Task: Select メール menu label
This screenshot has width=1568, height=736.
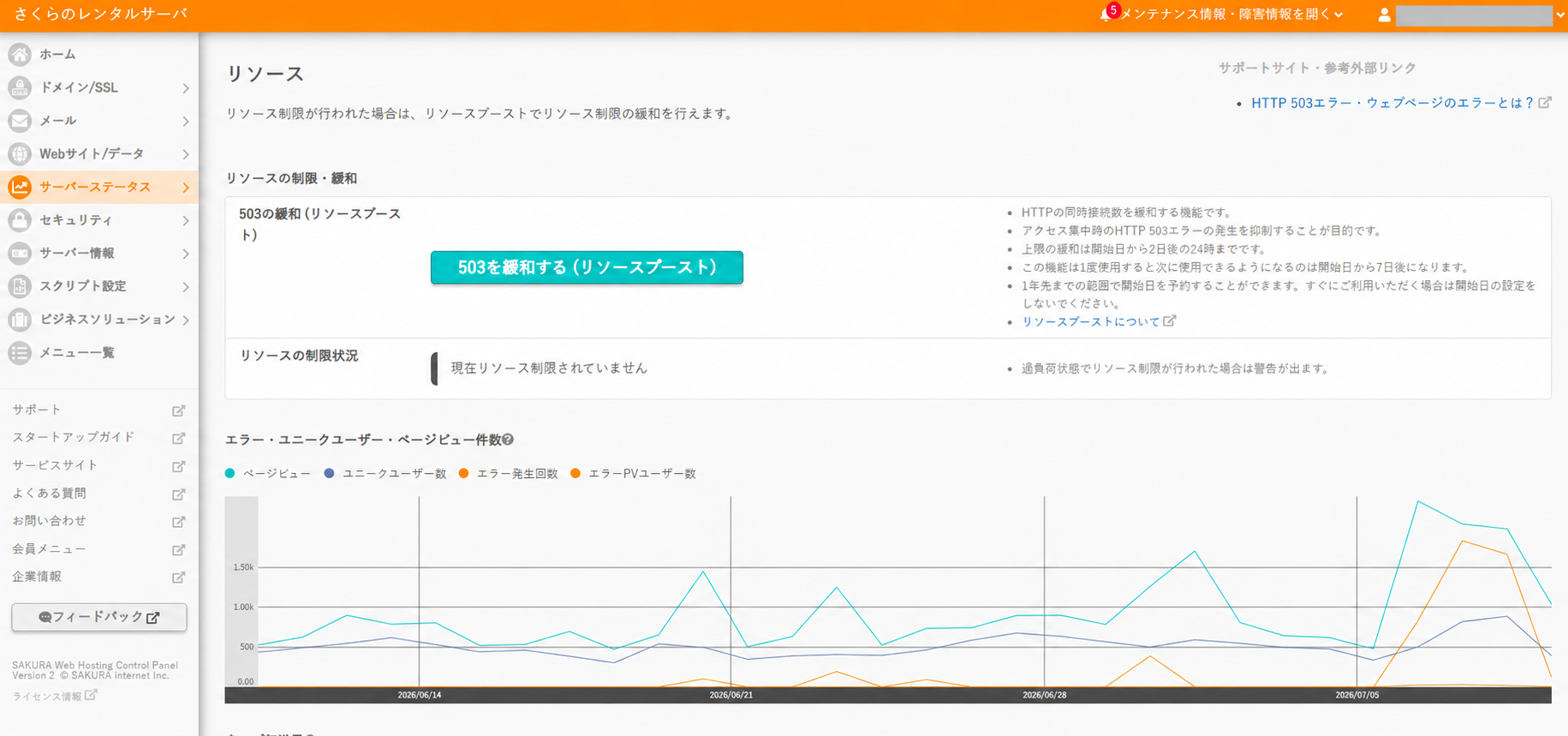Action: pos(58,121)
